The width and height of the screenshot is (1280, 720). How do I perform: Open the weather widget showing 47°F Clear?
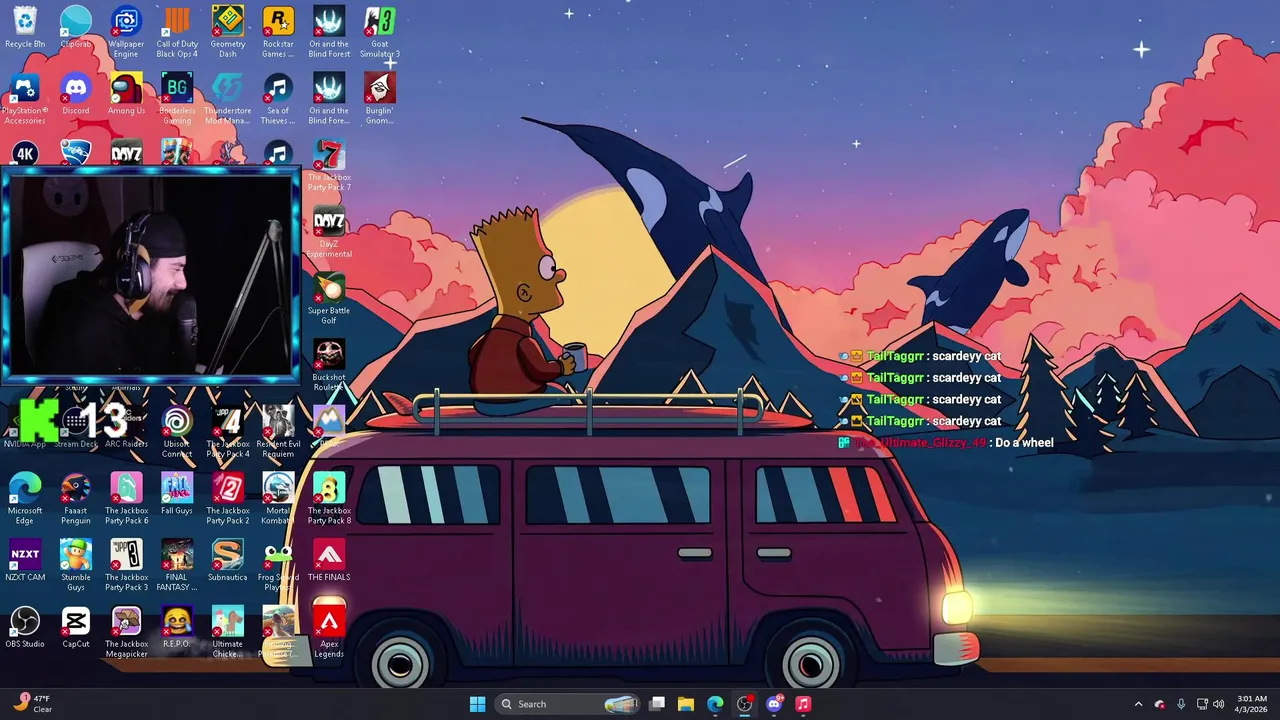[x=32, y=704]
